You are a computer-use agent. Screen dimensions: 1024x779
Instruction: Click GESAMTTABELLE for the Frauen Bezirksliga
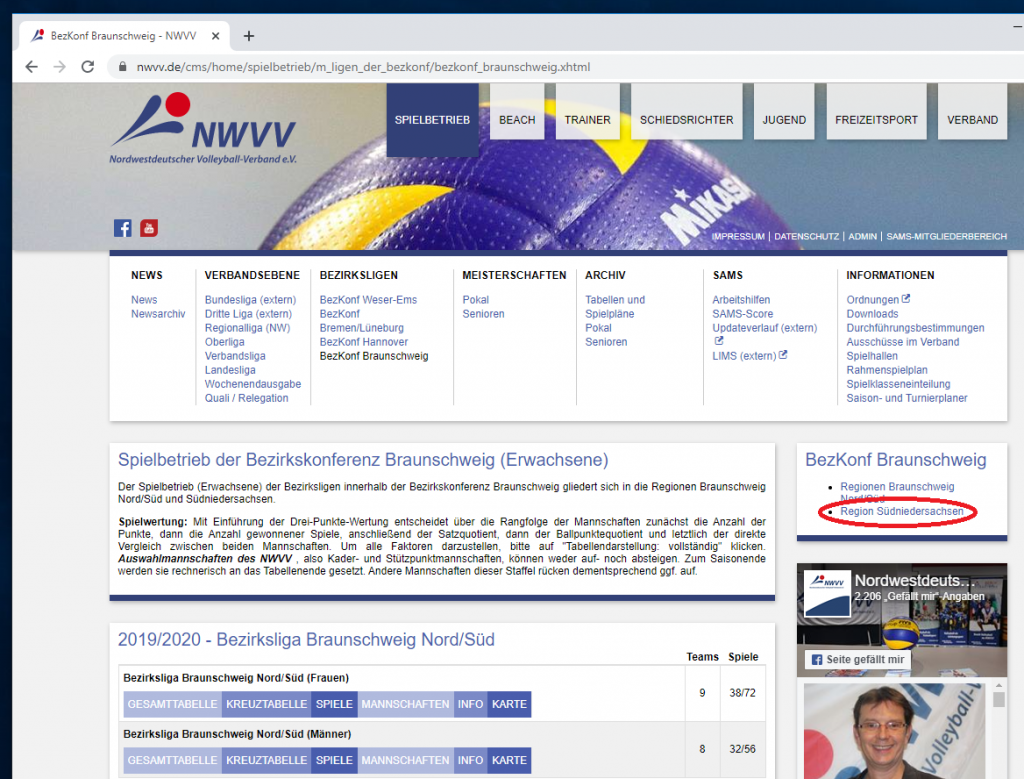(x=172, y=704)
